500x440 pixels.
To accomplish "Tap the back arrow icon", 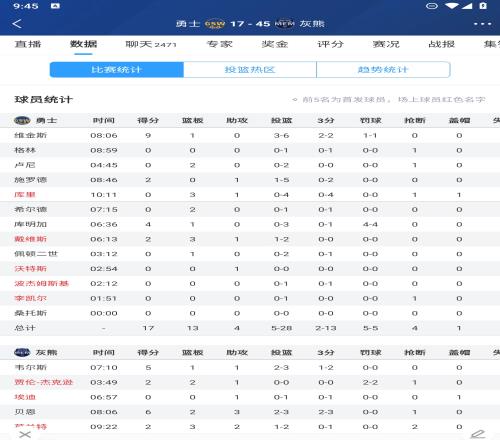I will pyautogui.click(x=17, y=24).
